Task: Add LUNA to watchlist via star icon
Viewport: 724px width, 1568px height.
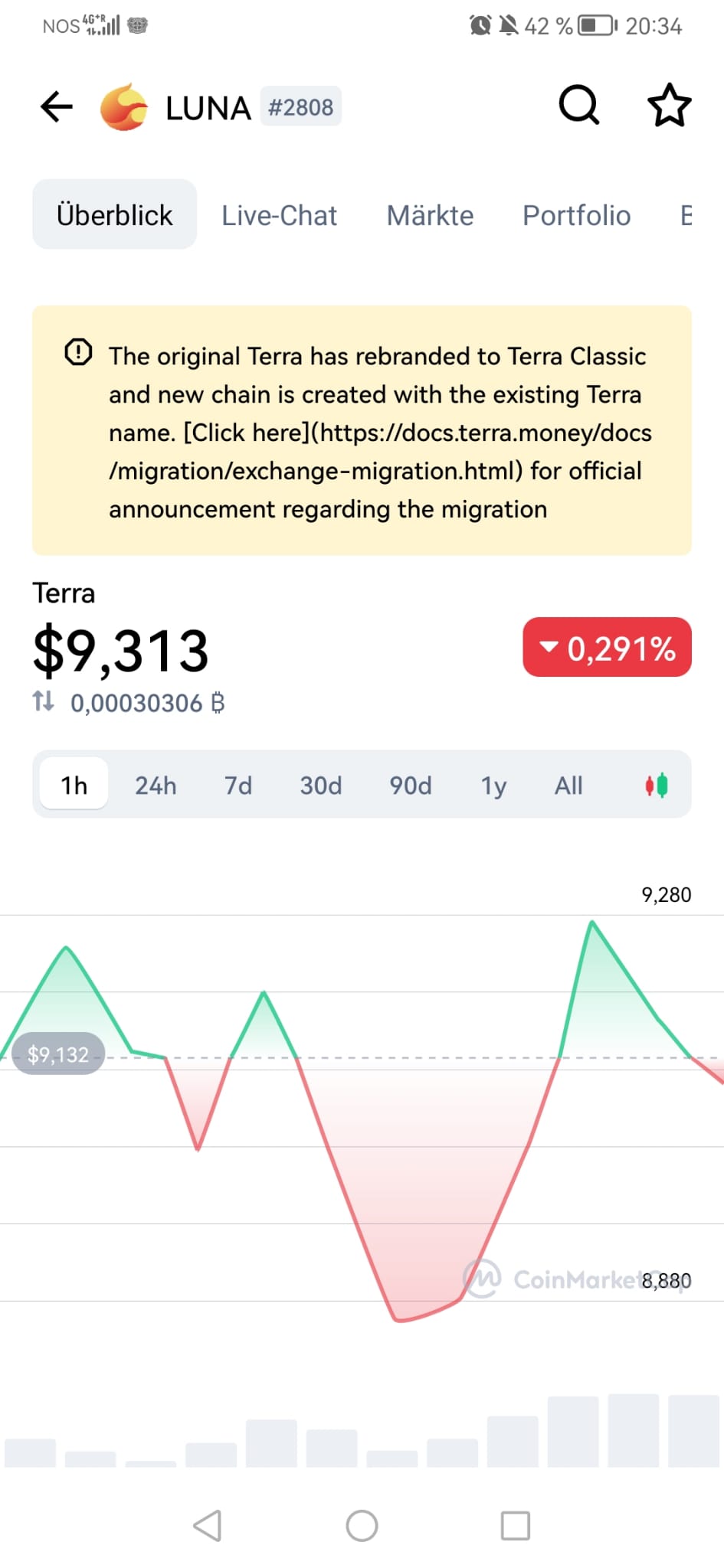Action: [669, 106]
